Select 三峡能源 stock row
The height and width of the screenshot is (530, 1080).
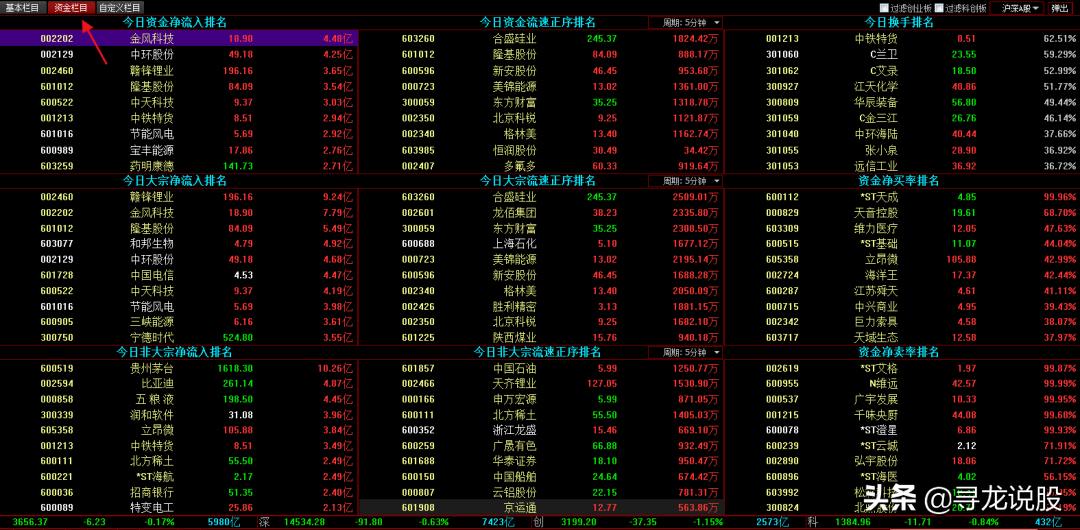coord(179,321)
